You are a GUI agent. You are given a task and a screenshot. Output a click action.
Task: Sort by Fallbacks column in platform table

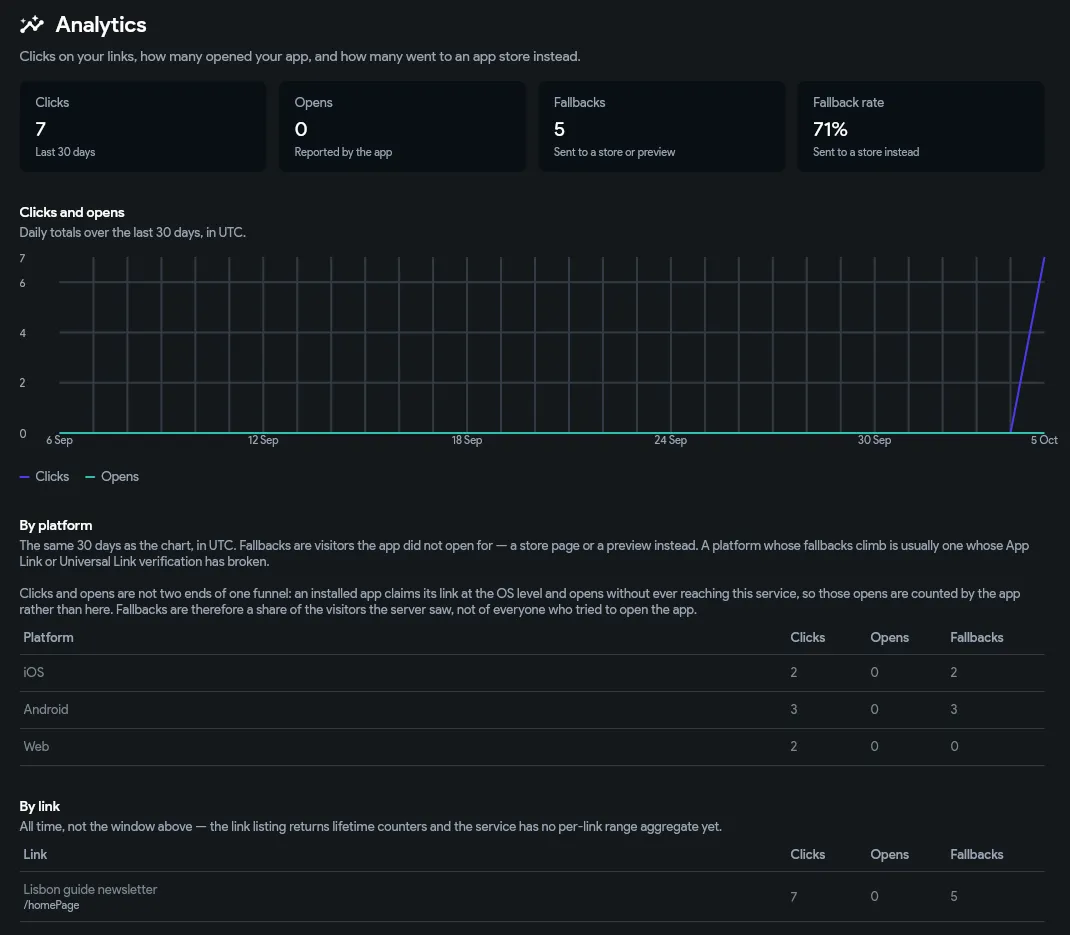977,637
